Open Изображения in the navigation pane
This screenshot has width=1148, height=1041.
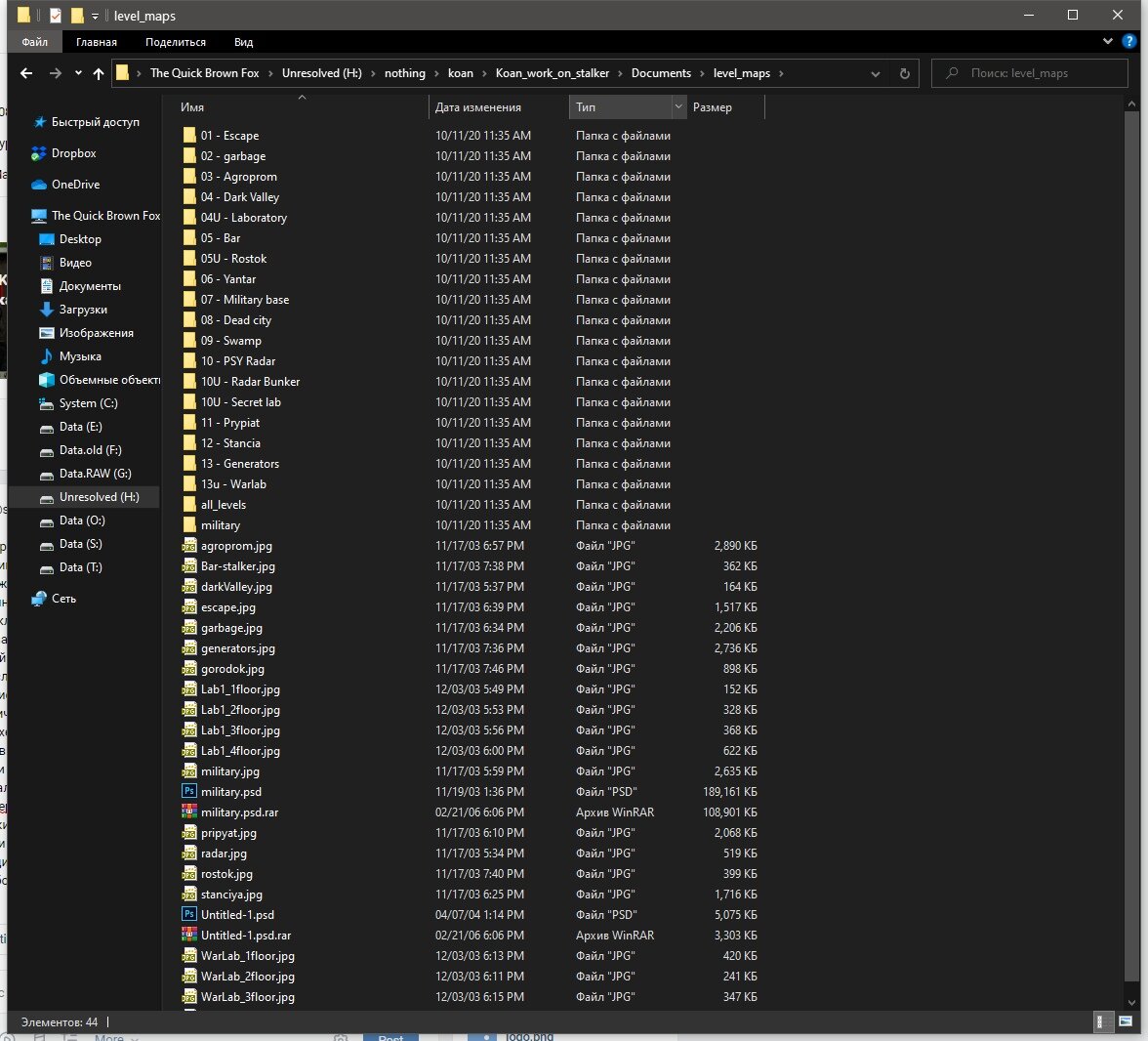coord(96,333)
